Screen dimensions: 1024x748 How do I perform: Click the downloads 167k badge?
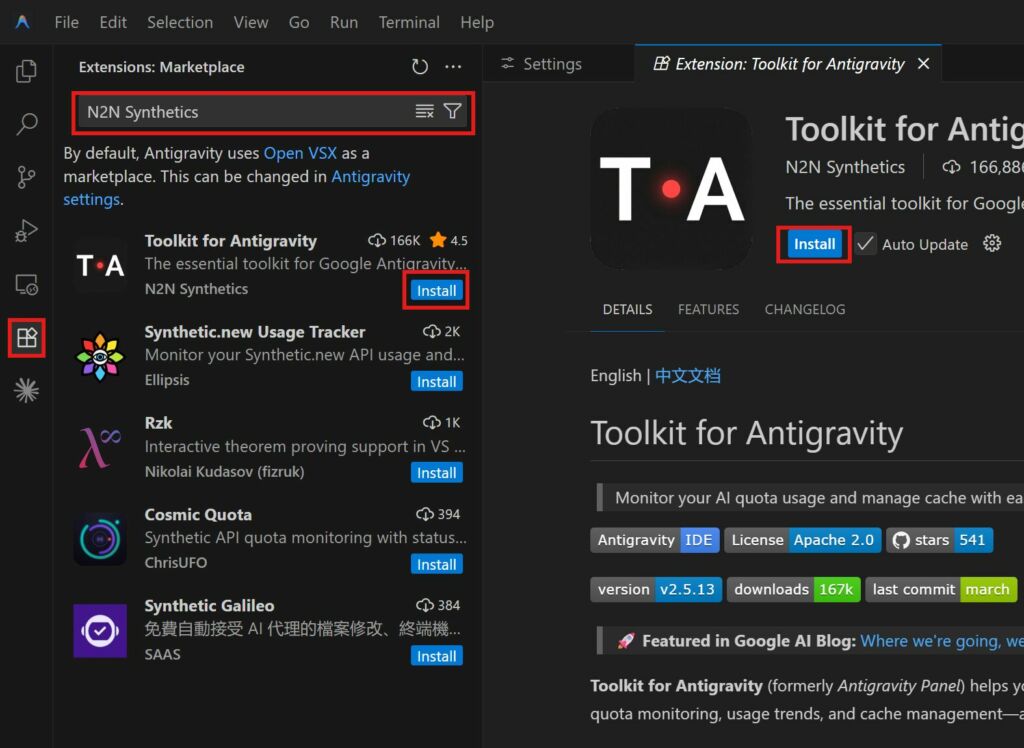793,589
